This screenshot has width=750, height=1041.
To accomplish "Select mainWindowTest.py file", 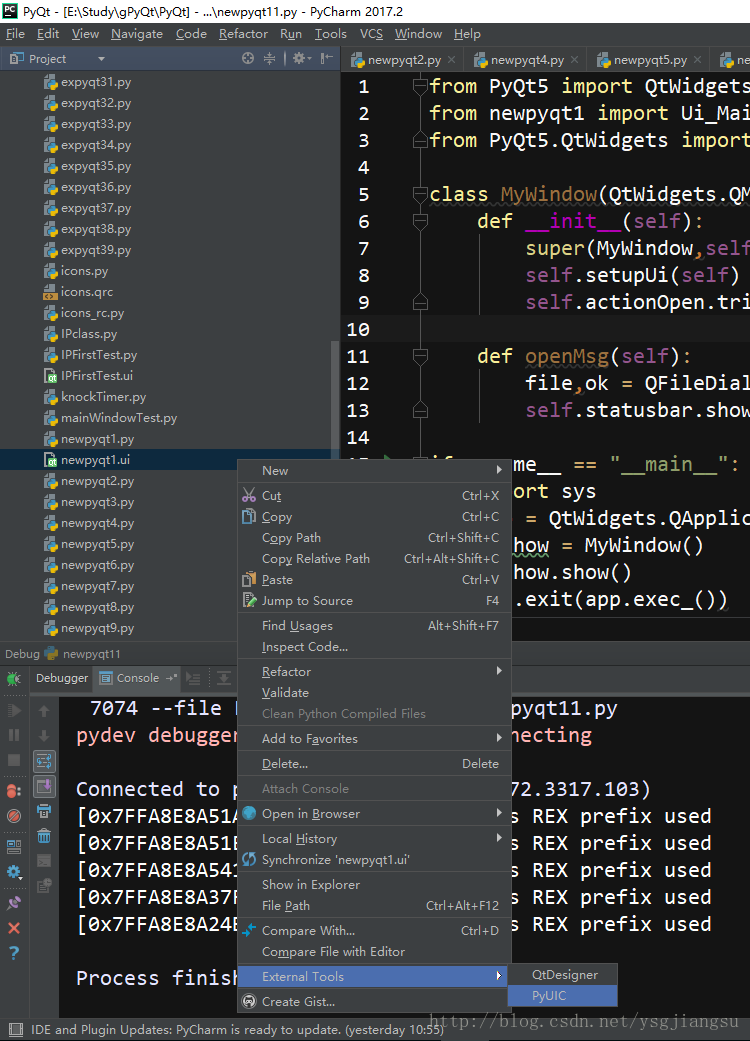I will (x=119, y=418).
